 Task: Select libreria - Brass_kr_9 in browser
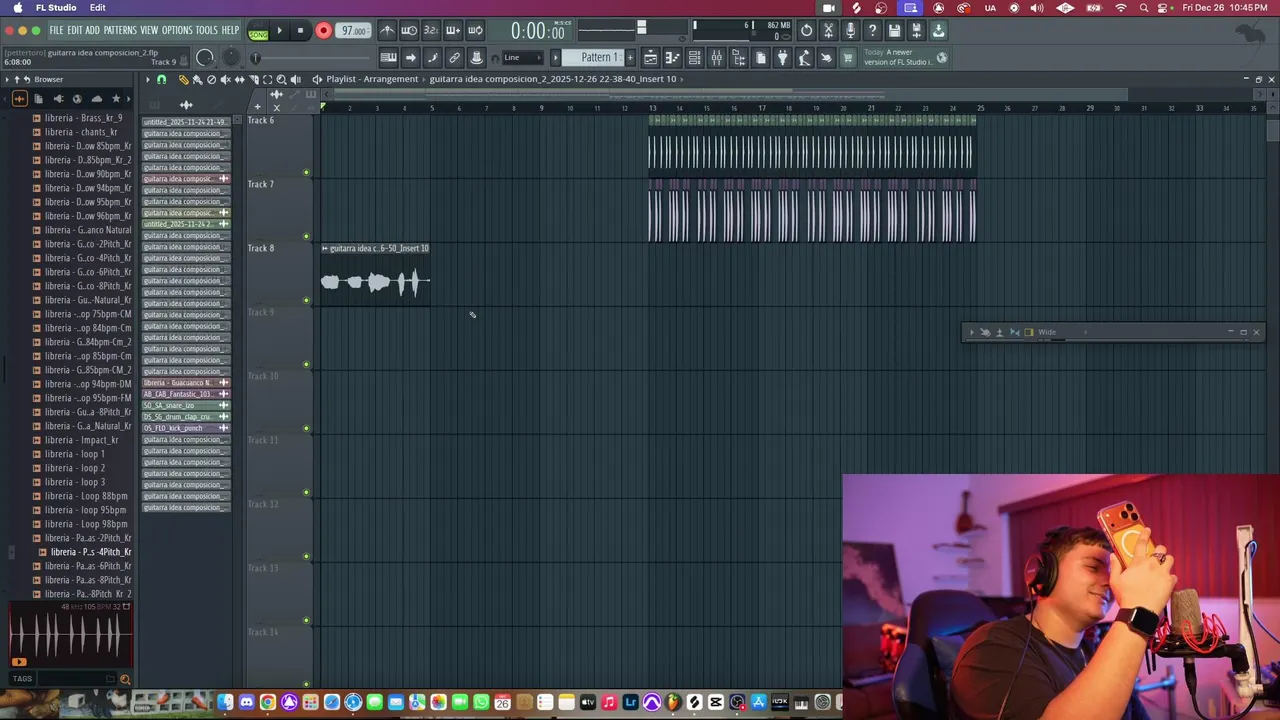pyautogui.click(x=83, y=118)
